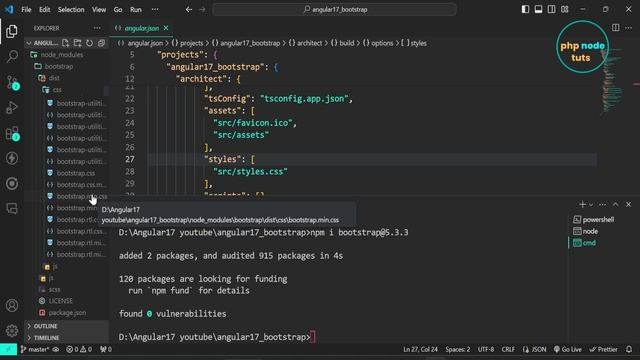Toggle the primary side bar
640x360 pixels.
tap(525, 9)
